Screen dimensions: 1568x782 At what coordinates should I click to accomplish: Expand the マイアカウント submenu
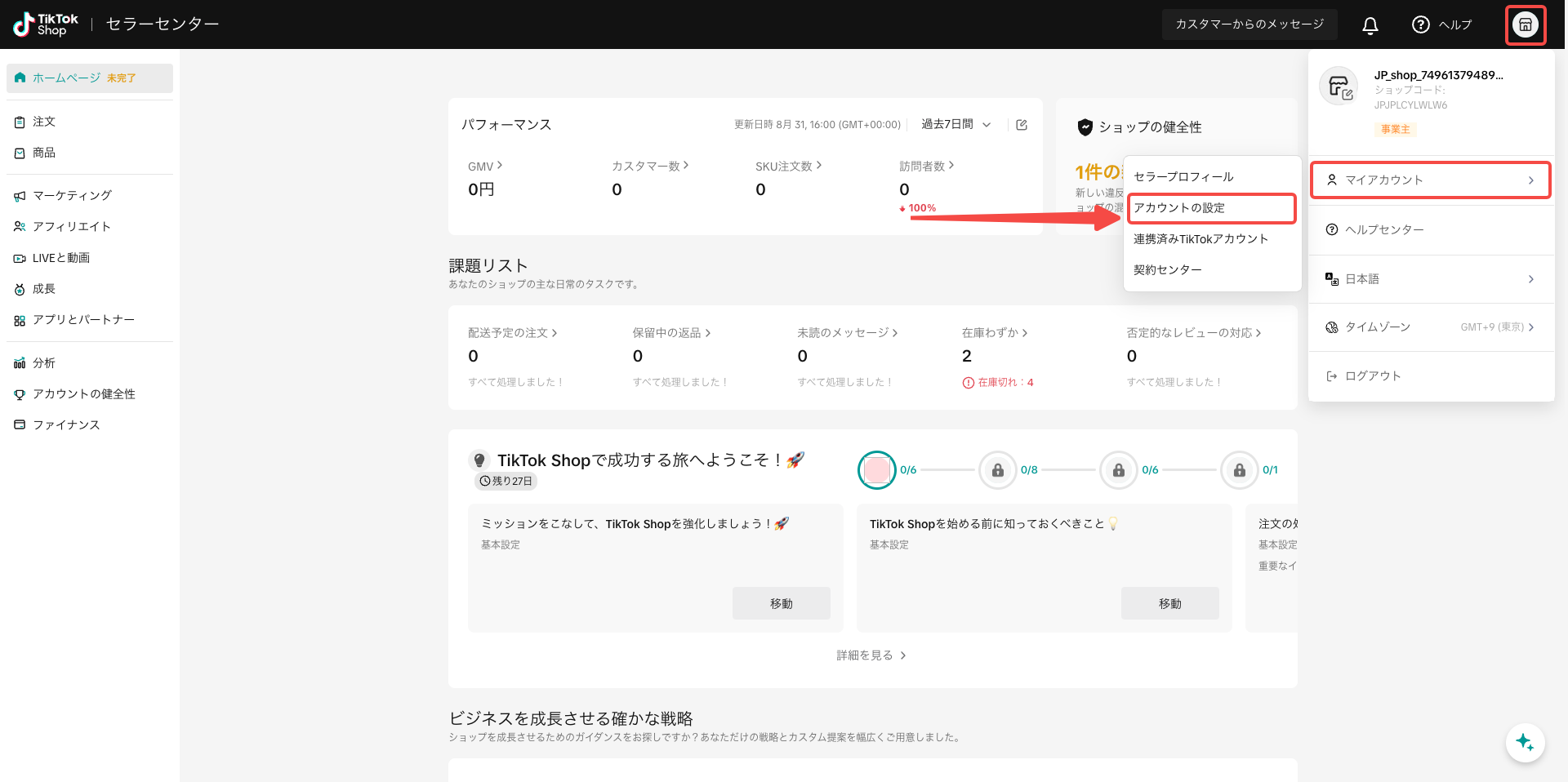tap(1430, 180)
